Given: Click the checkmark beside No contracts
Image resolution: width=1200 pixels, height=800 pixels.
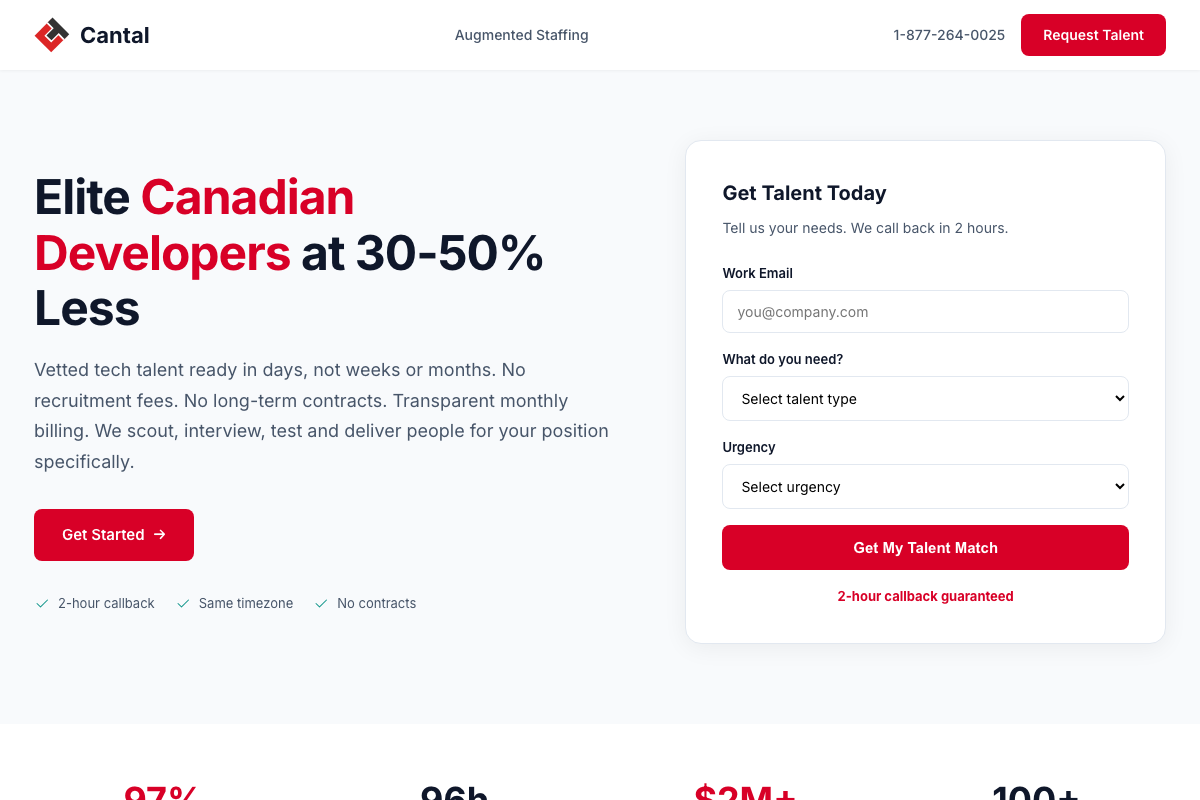Looking at the screenshot, I should [321, 604].
